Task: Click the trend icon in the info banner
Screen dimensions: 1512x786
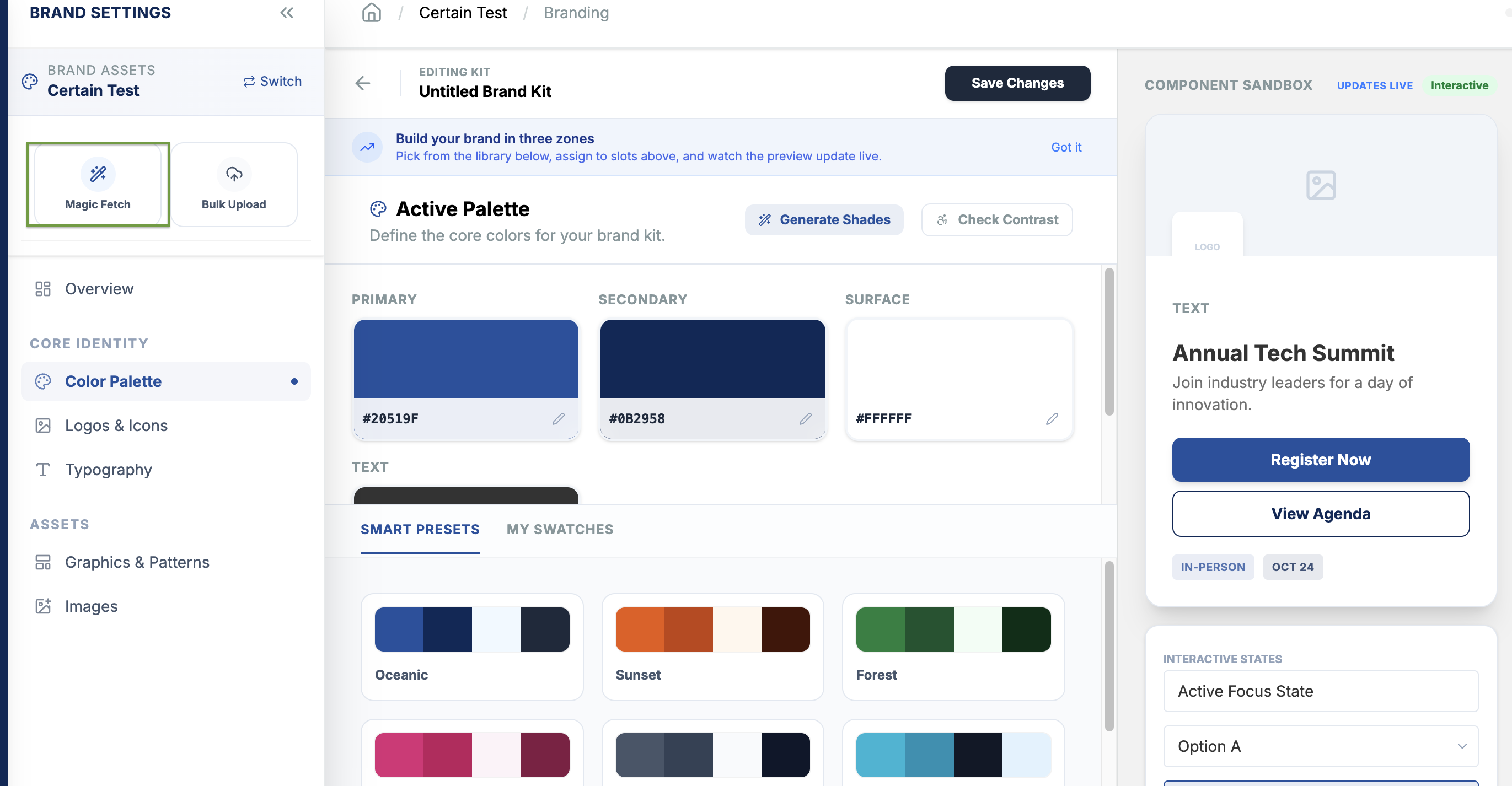Action: [x=367, y=147]
